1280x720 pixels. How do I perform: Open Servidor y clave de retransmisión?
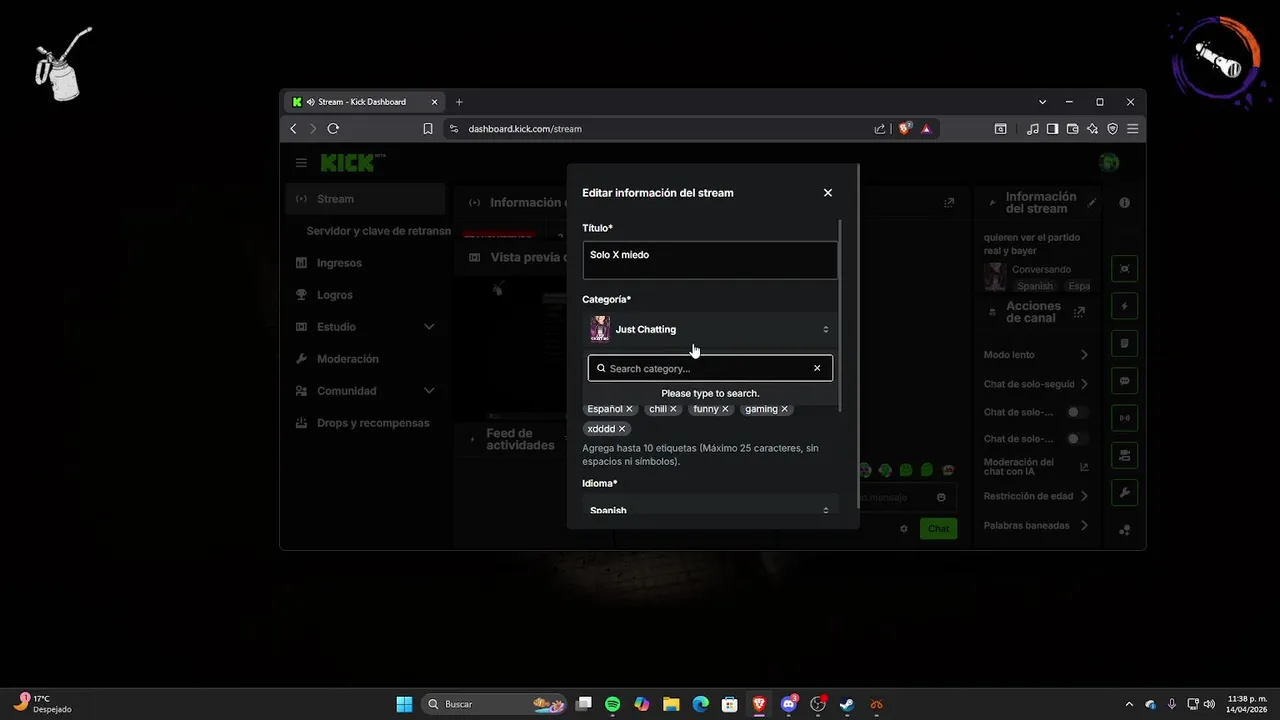378,231
